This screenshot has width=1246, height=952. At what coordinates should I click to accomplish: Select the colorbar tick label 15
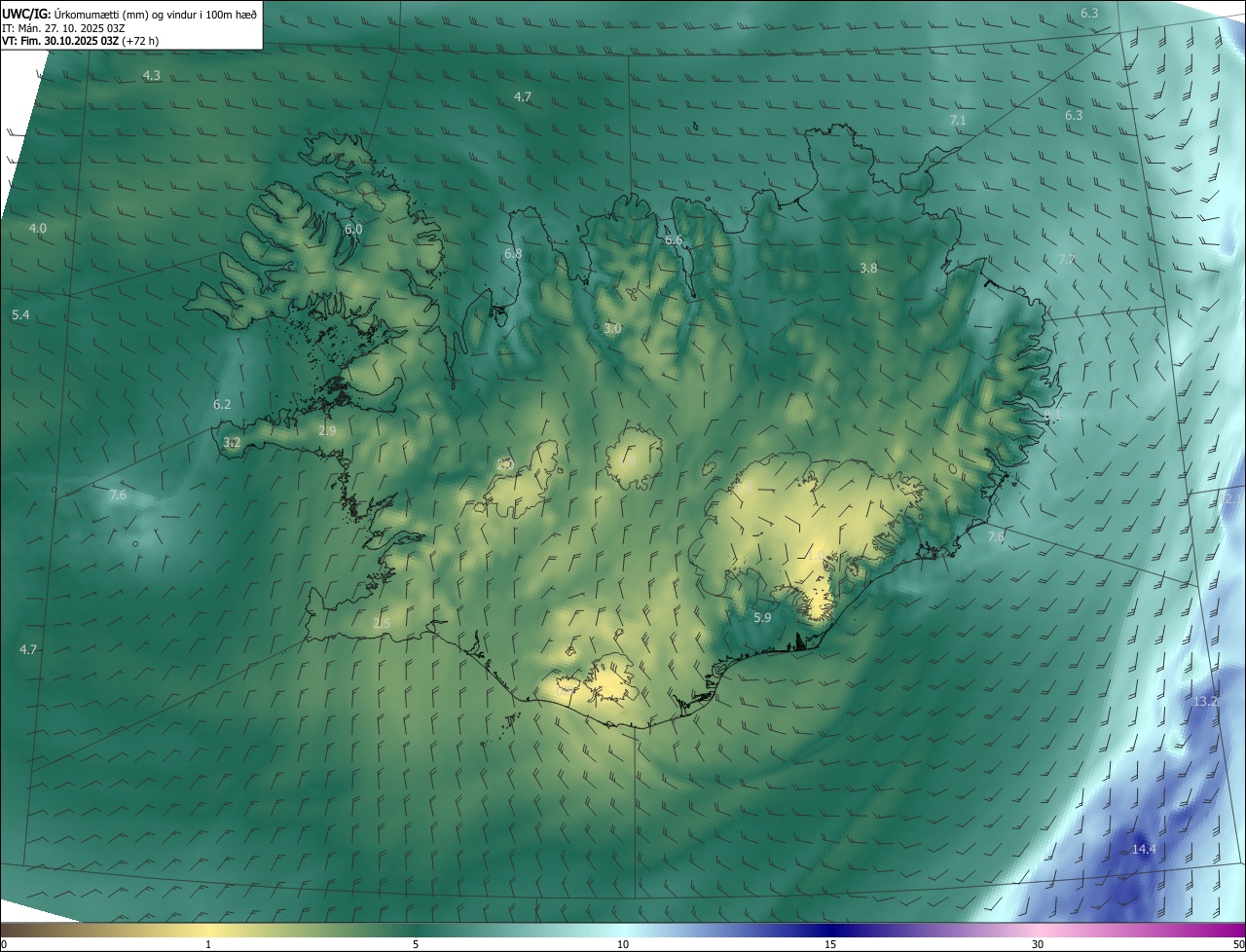[830, 944]
